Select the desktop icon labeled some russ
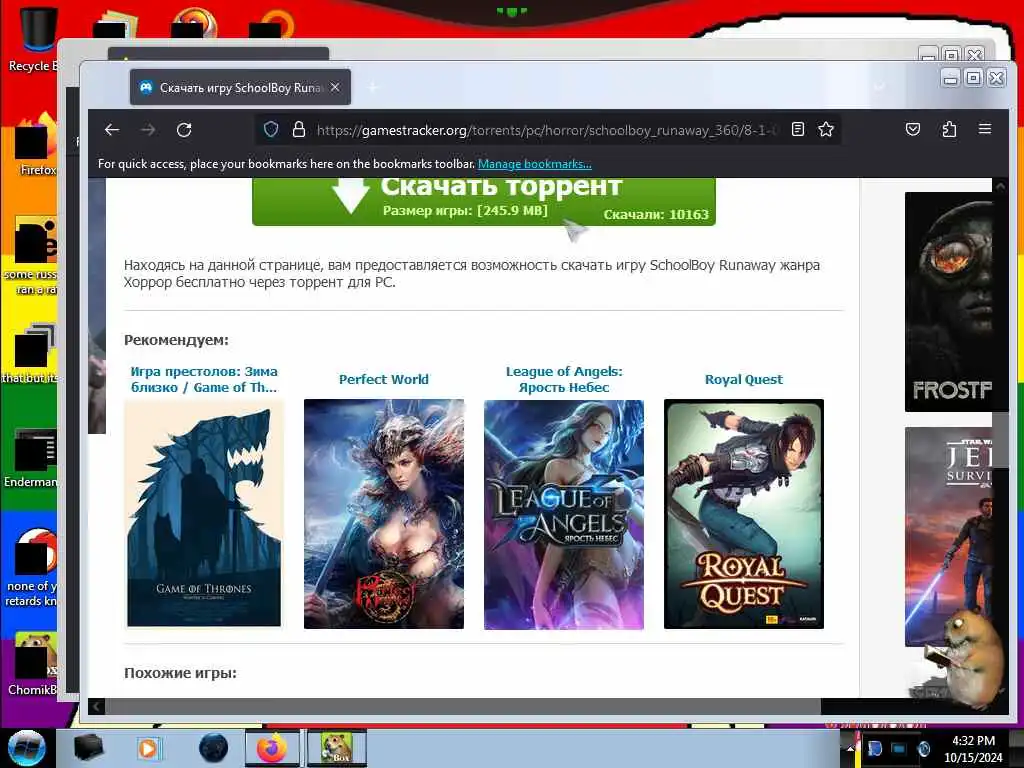1024x768 pixels. coord(31,256)
